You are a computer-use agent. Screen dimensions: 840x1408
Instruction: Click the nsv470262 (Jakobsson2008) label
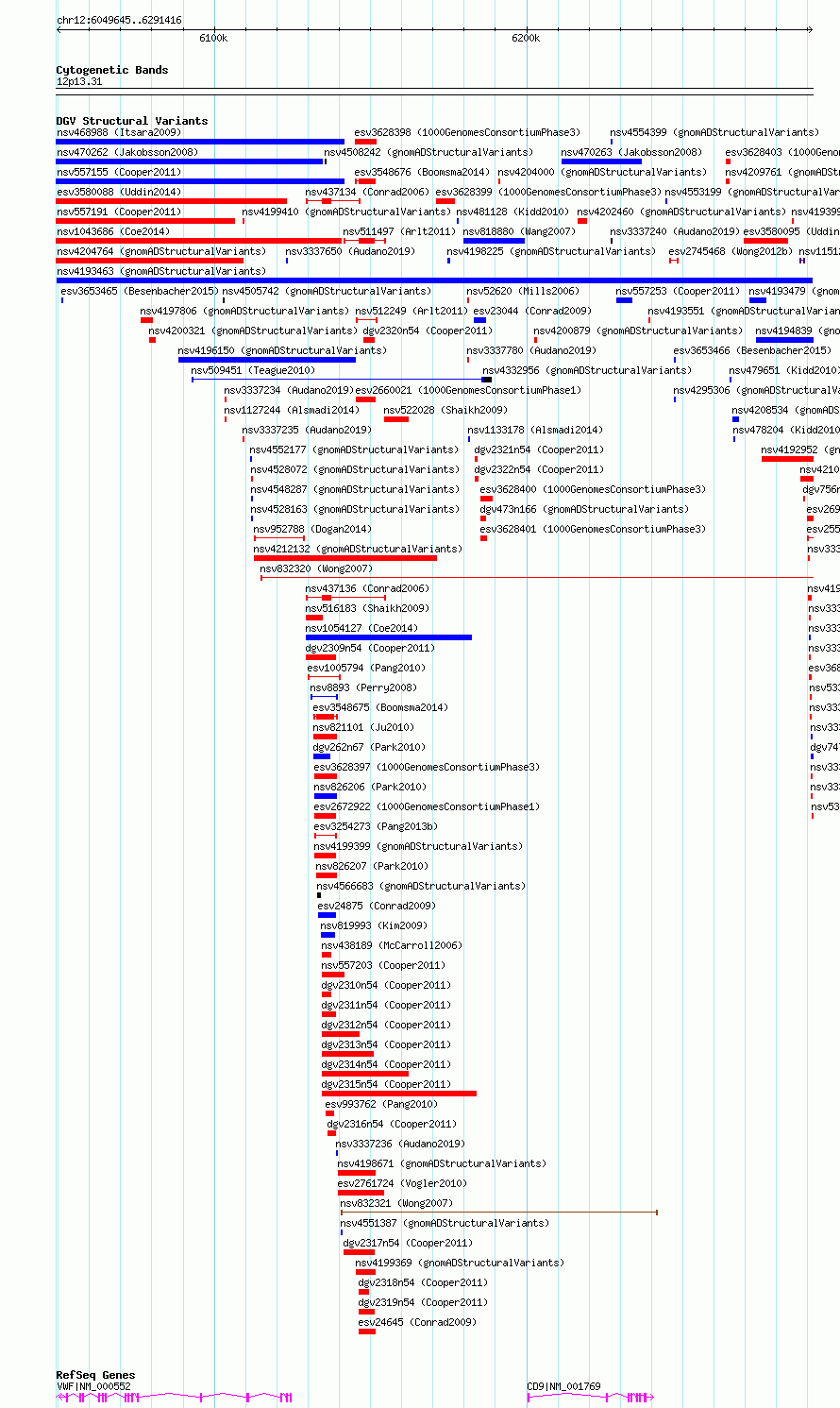coord(127,152)
